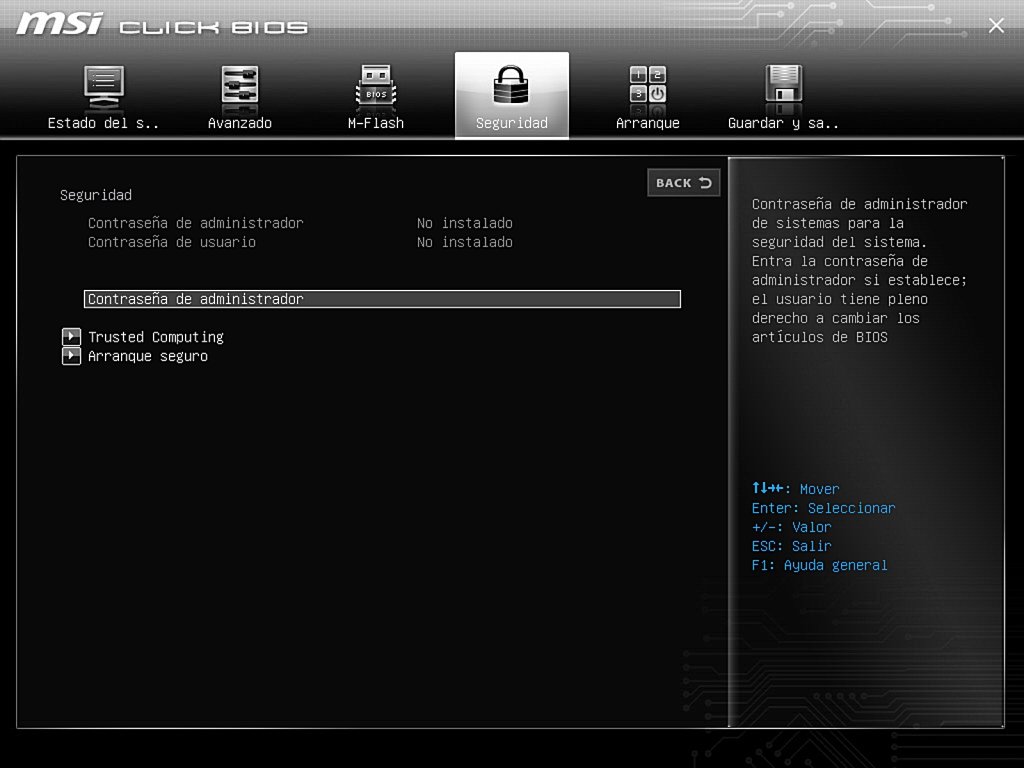Screen dimensions: 1024x768
Task: Click the administrator password help description
Action: pos(859,270)
